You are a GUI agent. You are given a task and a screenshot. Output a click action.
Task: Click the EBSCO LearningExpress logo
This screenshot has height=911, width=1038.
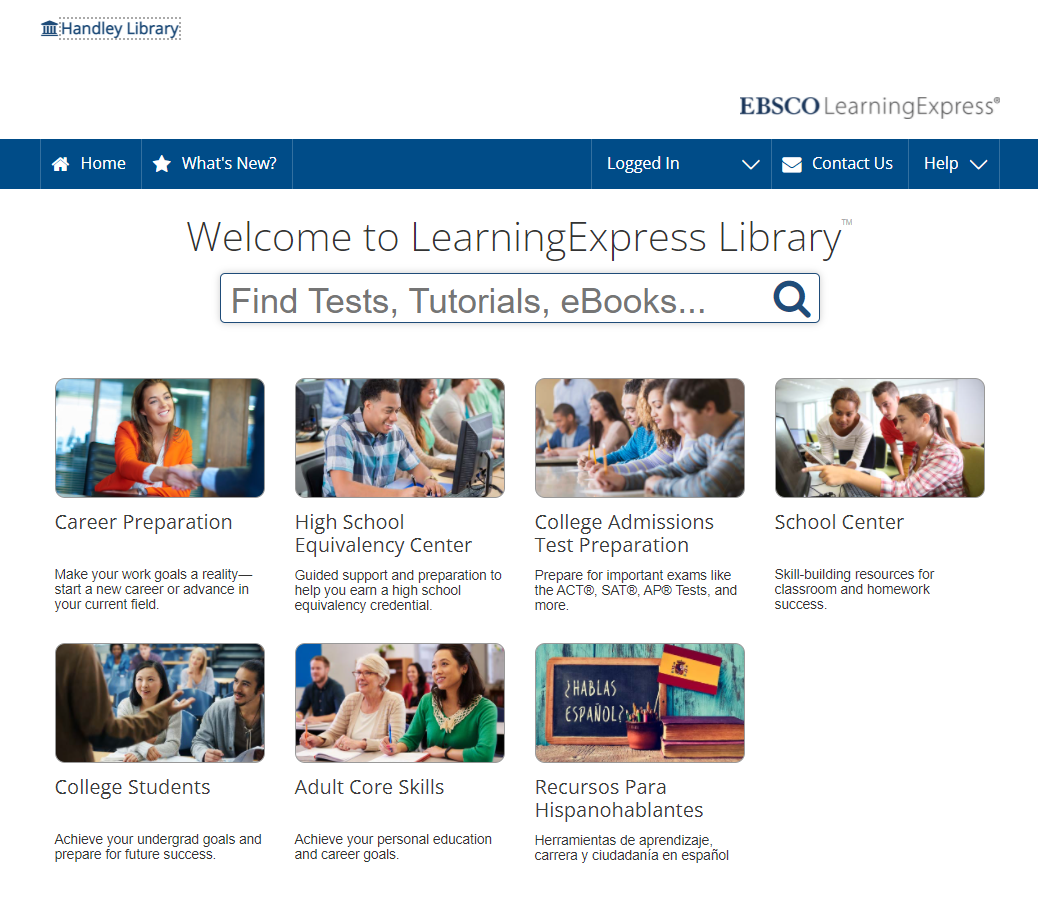[868, 105]
